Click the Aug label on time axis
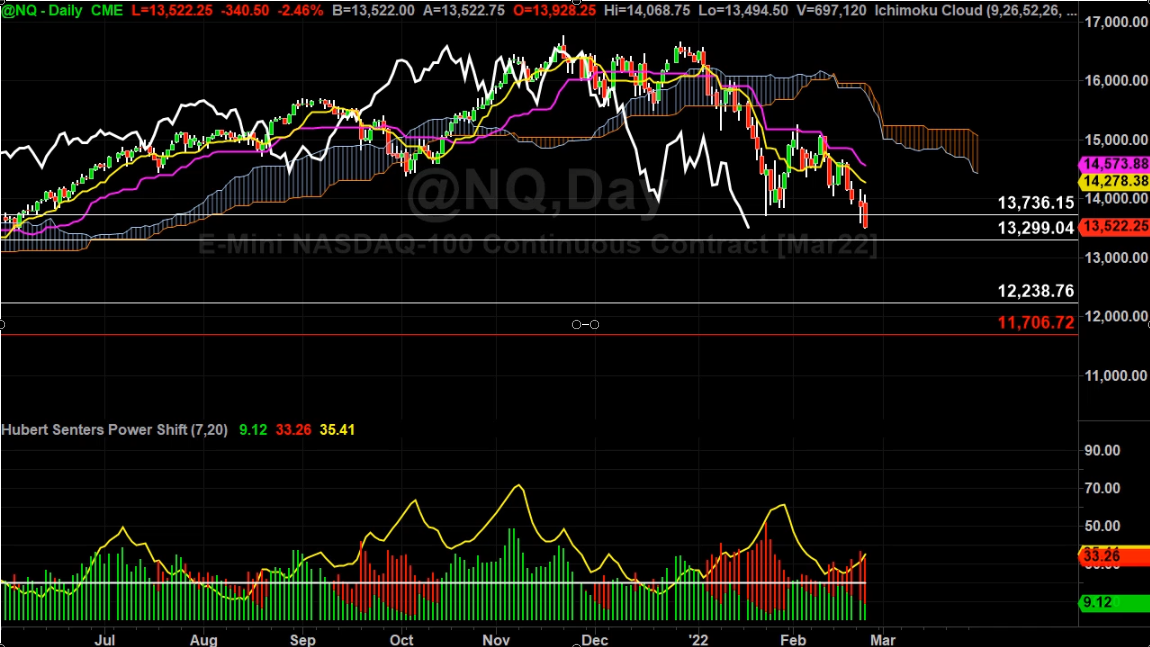The height and width of the screenshot is (647, 1150). pos(204,640)
